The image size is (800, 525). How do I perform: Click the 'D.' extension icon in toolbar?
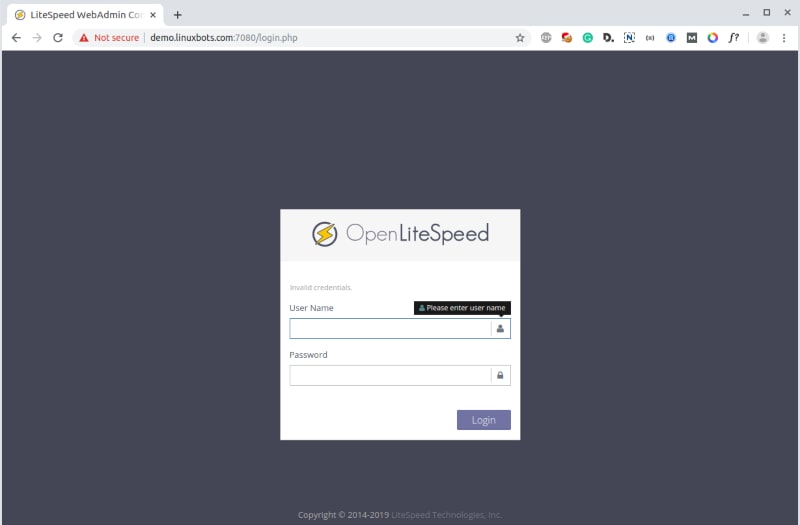(608, 37)
